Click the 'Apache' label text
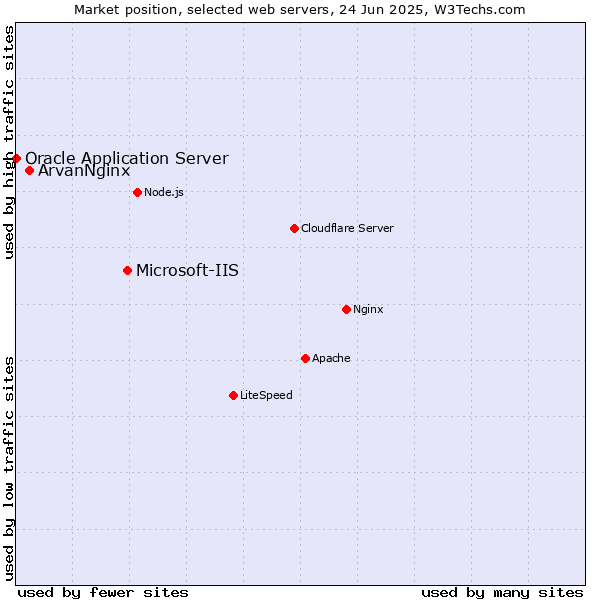600x600 pixels. pyautogui.click(x=331, y=359)
